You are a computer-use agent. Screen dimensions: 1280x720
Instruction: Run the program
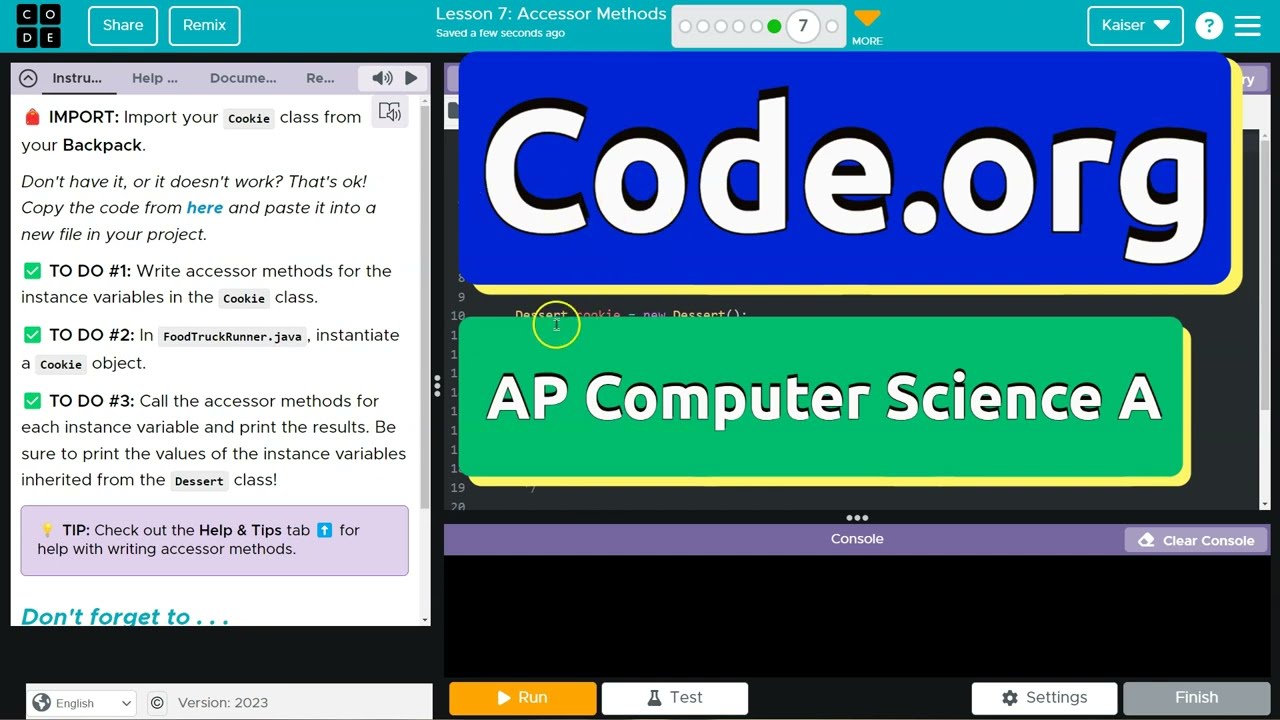click(523, 698)
